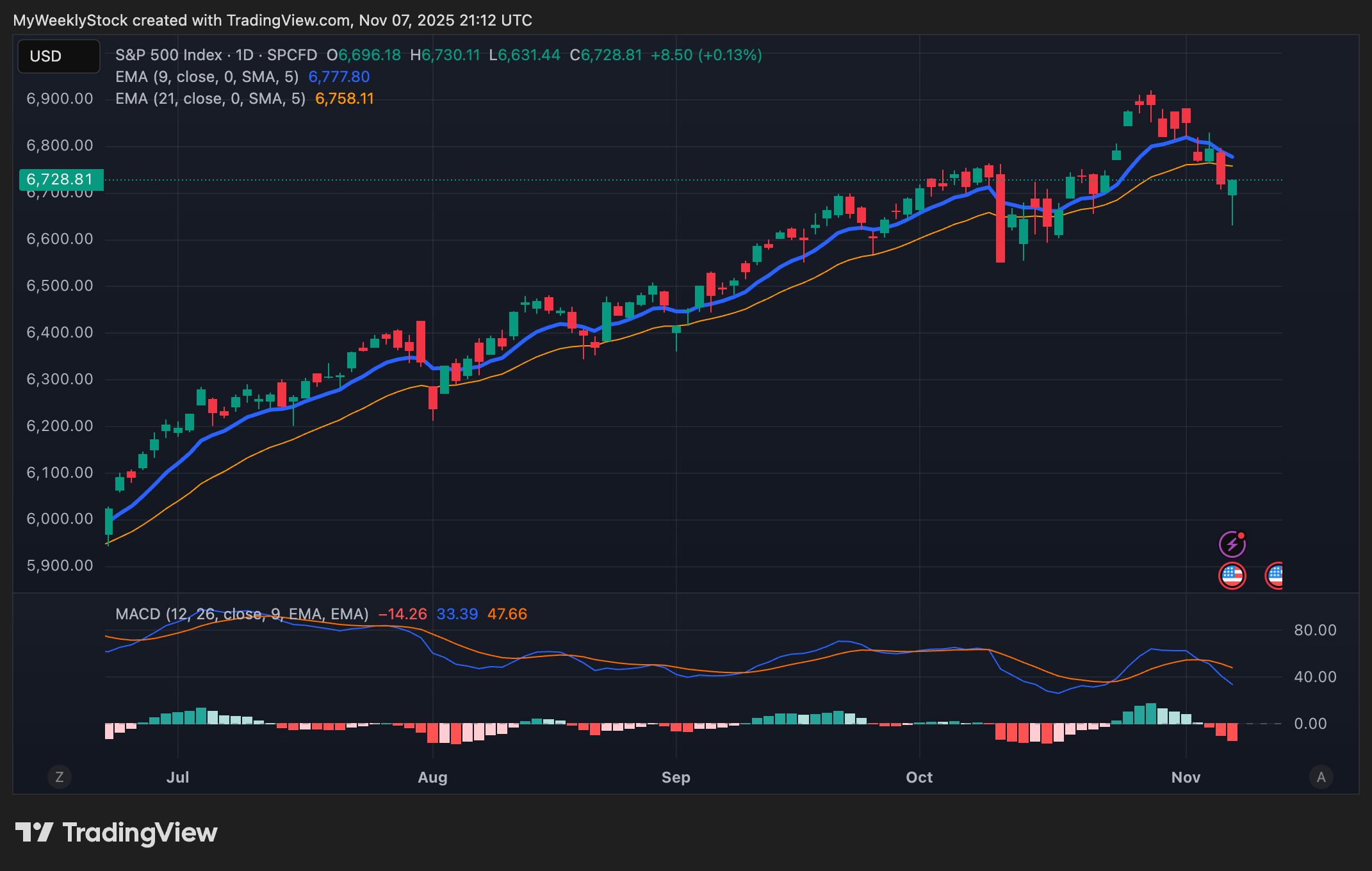Open the MACD indicator legend label
The height and width of the screenshot is (871, 1372).
pyautogui.click(x=241, y=614)
